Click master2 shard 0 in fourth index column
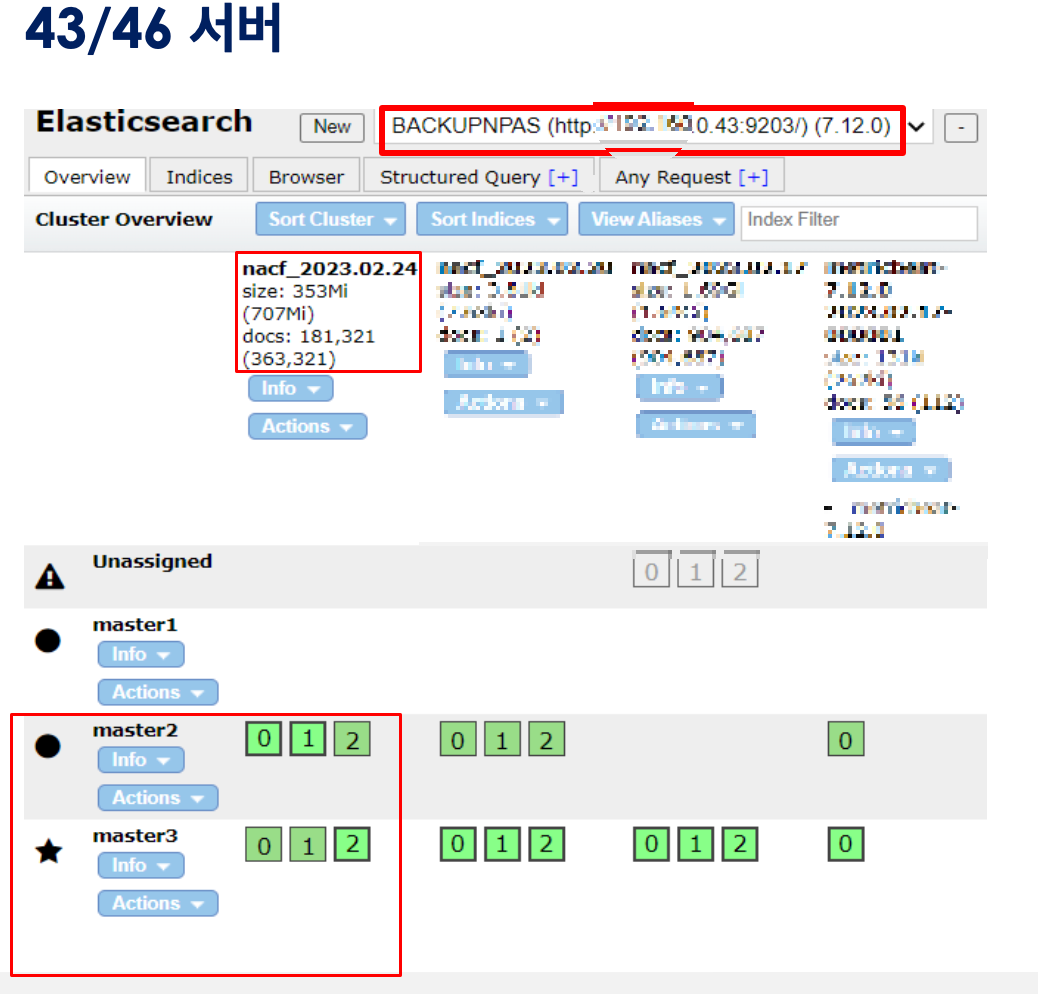Viewport: 1038px width, 994px height. (x=845, y=739)
